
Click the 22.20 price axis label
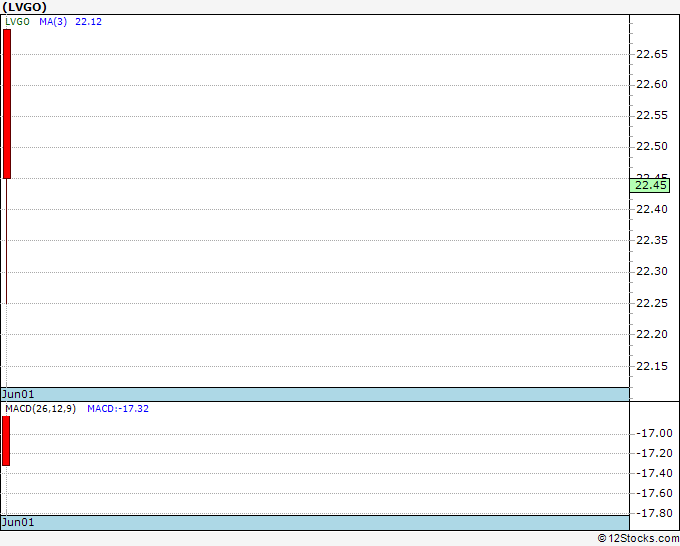pyautogui.click(x=651, y=334)
